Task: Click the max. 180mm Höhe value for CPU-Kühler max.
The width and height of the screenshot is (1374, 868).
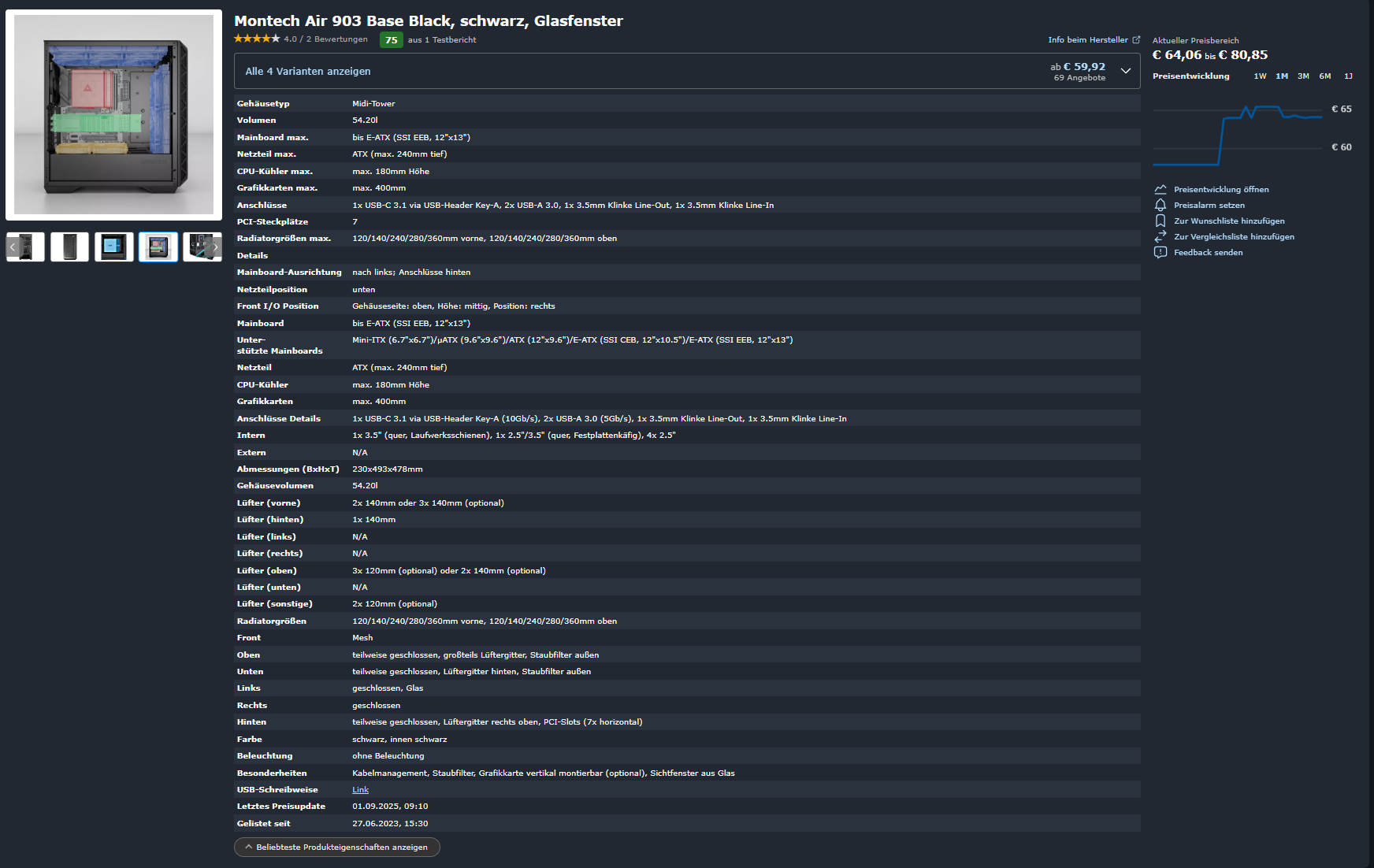Action: click(391, 171)
